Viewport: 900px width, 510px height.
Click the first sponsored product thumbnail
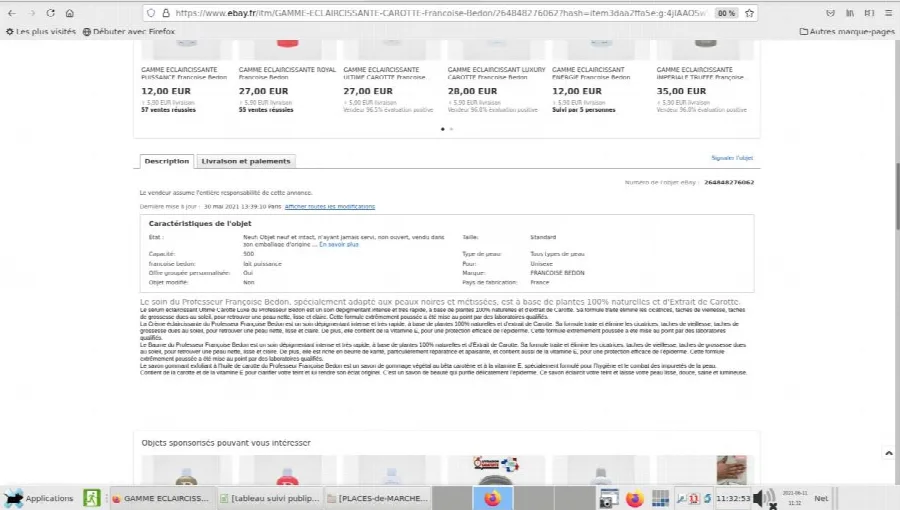tap(186, 470)
